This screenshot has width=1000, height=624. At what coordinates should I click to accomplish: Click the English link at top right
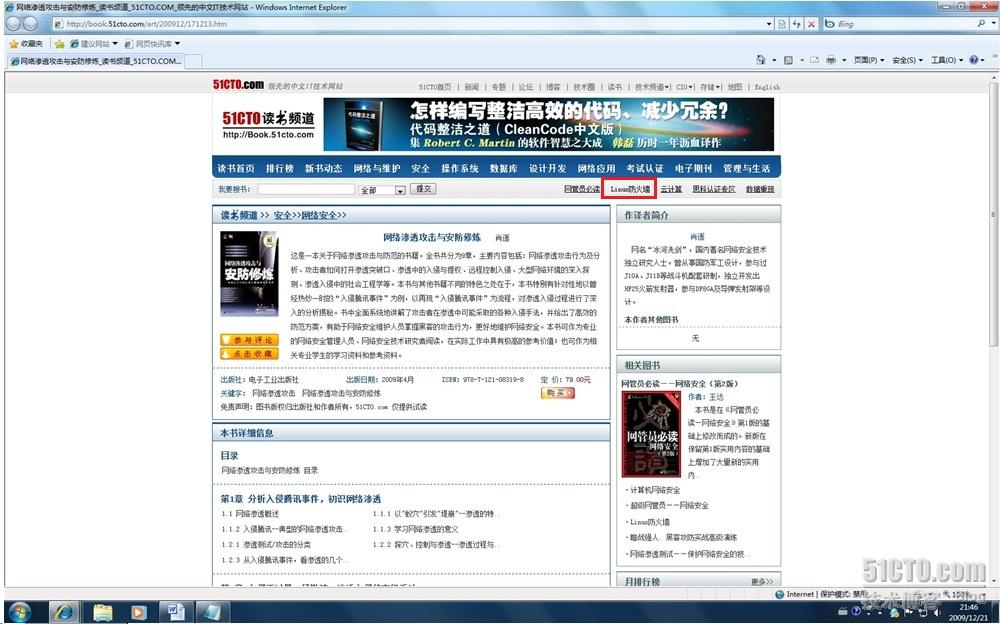[x=767, y=87]
